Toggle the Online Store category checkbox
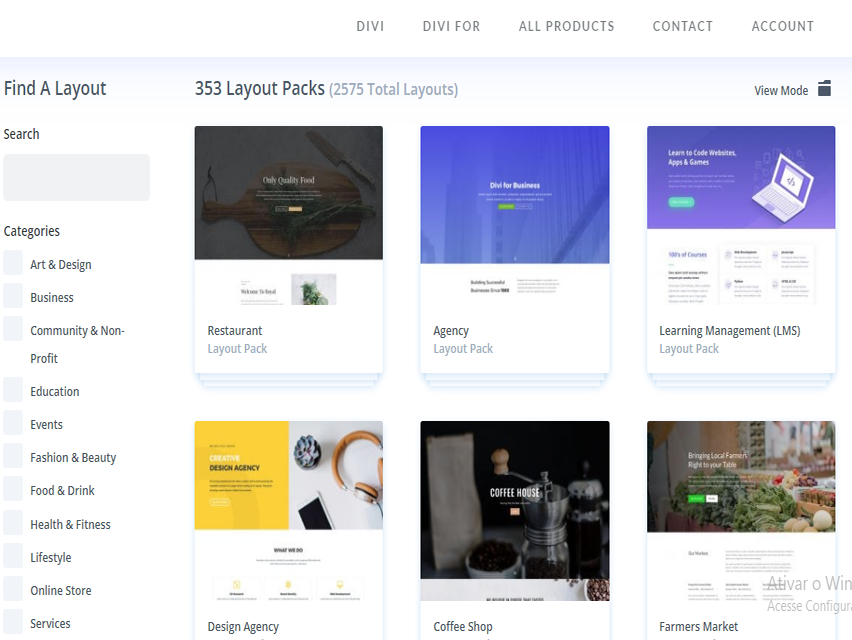The image size is (852, 640). tap(12, 590)
